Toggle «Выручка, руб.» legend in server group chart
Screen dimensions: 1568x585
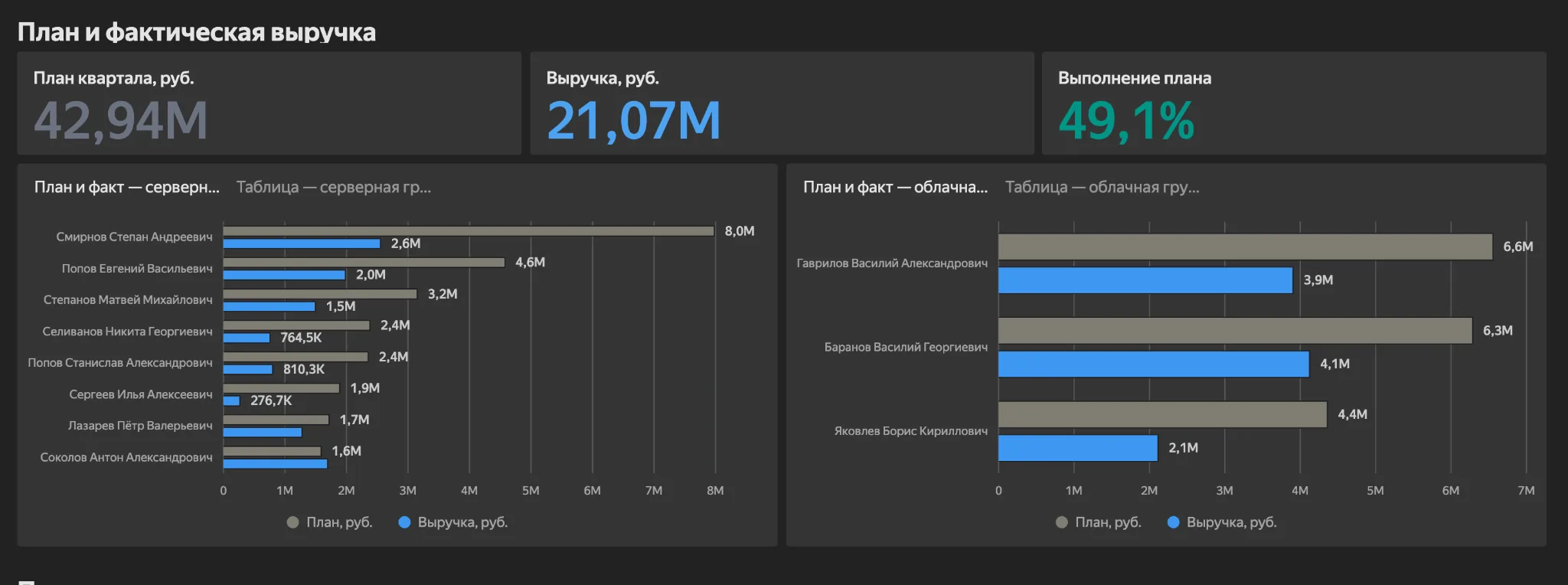(x=453, y=522)
